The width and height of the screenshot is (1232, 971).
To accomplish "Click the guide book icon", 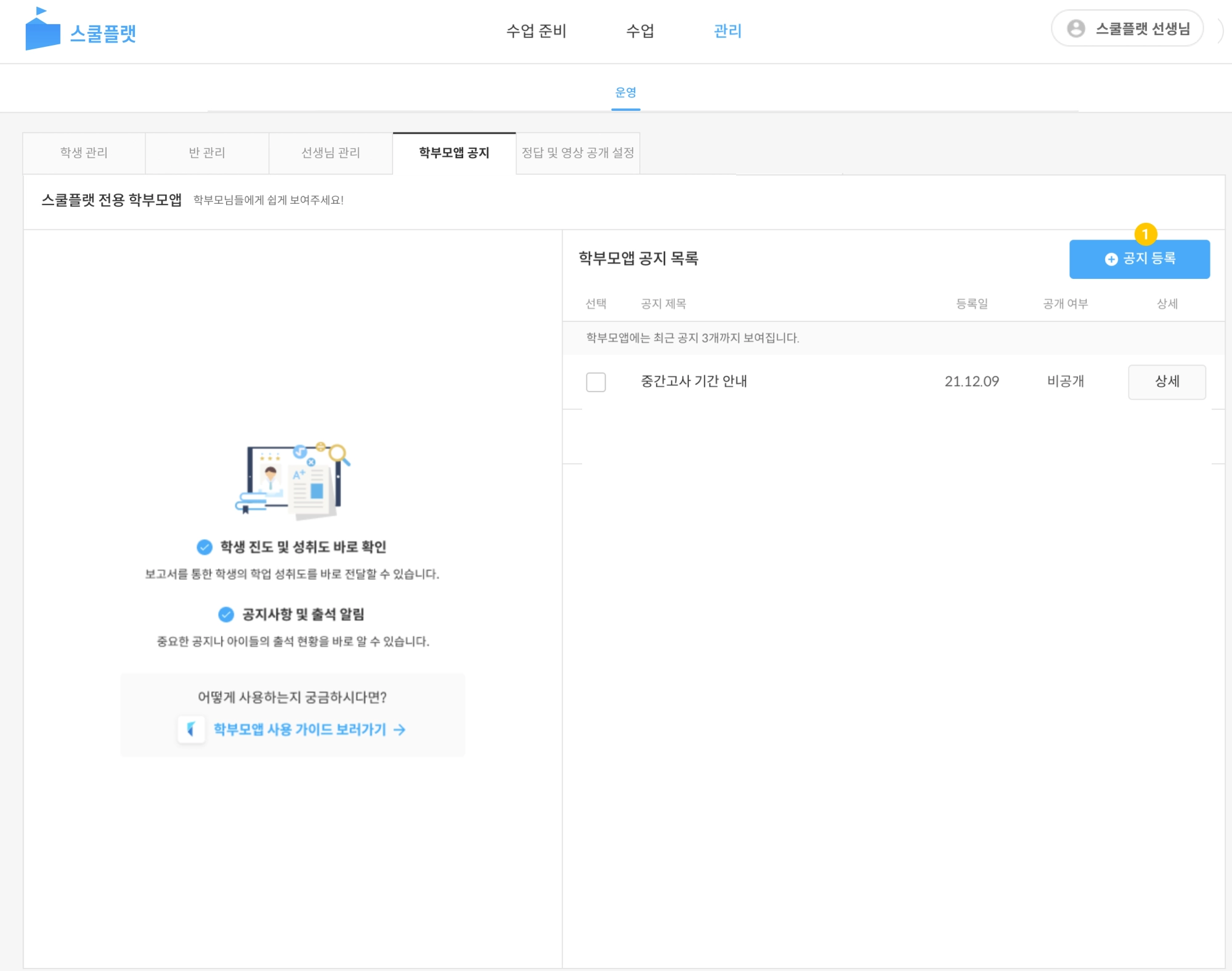I will (191, 730).
